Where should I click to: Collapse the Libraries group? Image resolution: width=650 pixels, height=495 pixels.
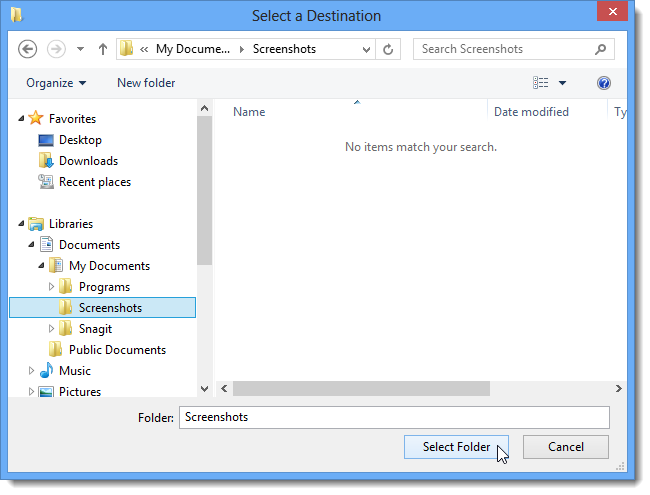(x=21, y=224)
